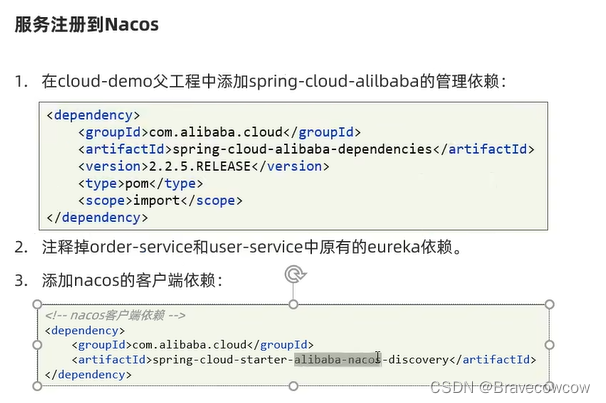Click the bottom-center handle of the nacos box
This screenshot has width=606, height=403.
[x=293, y=386]
